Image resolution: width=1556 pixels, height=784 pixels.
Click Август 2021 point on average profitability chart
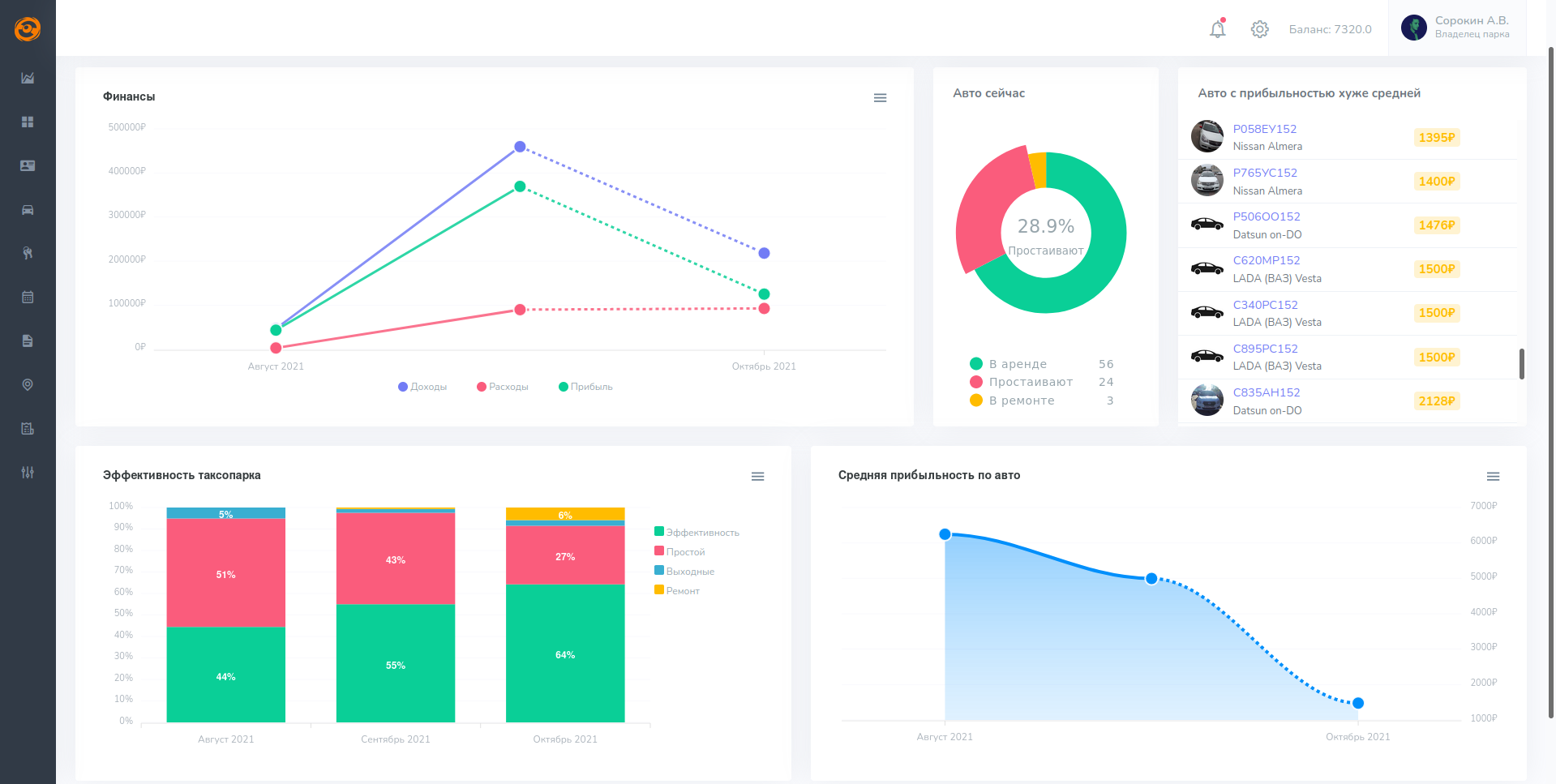(x=945, y=534)
